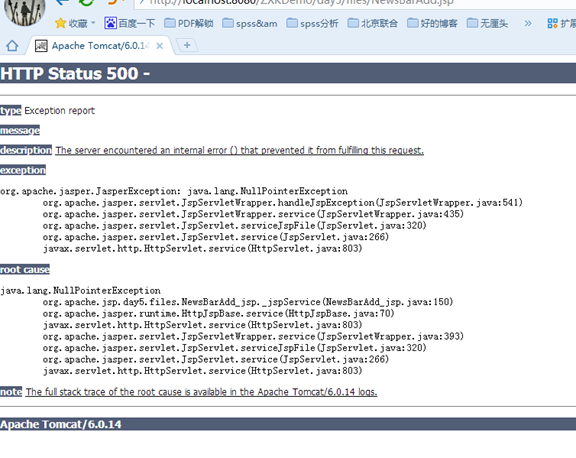Close the Apache Tomcat tab
Image resolution: width=576 pixels, height=458 pixels.
click(x=159, y=46)
